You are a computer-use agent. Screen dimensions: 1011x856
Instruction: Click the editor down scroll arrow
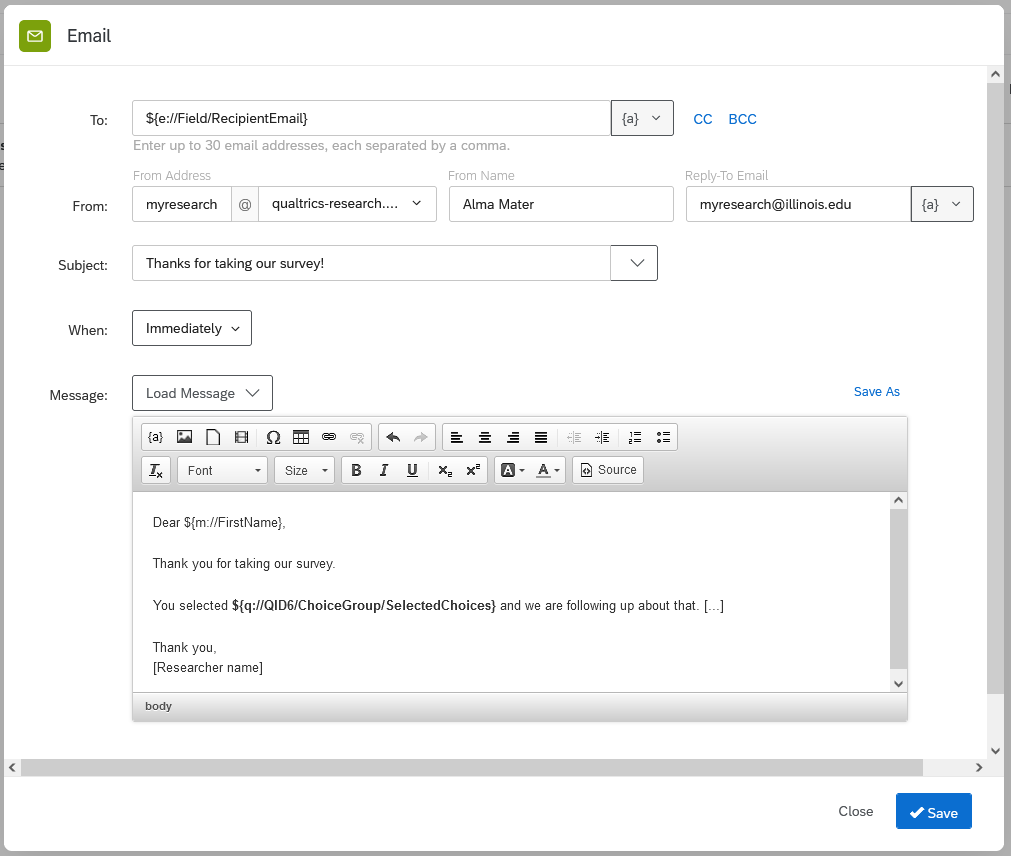[x=898, y=683]
